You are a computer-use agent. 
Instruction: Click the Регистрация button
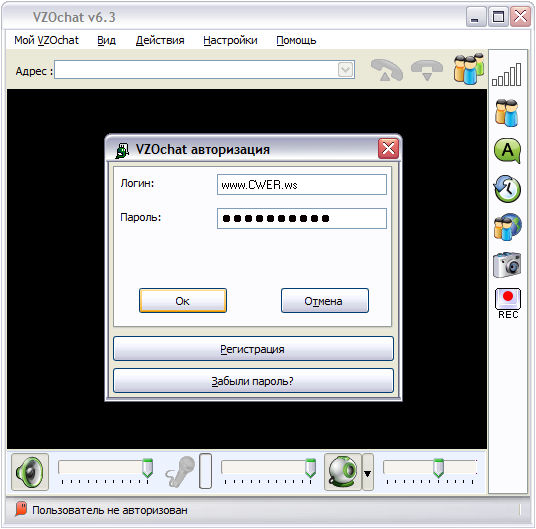(253, 349)
